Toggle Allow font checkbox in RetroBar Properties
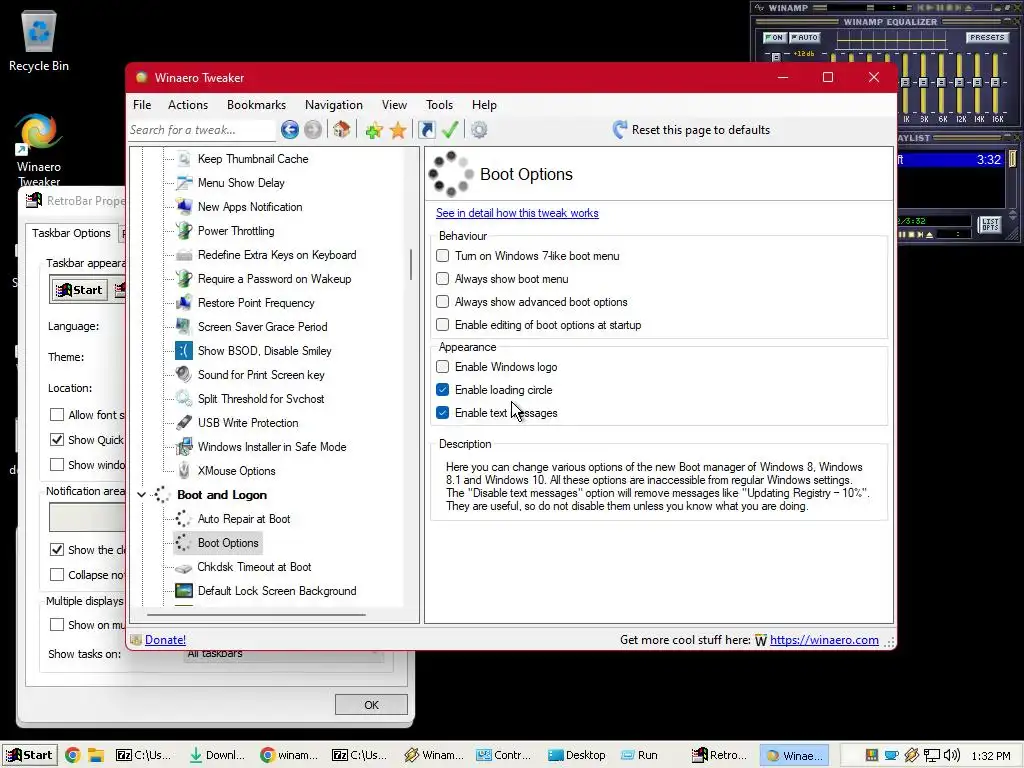The image size is (1024, 768). (x=57, y=415)
